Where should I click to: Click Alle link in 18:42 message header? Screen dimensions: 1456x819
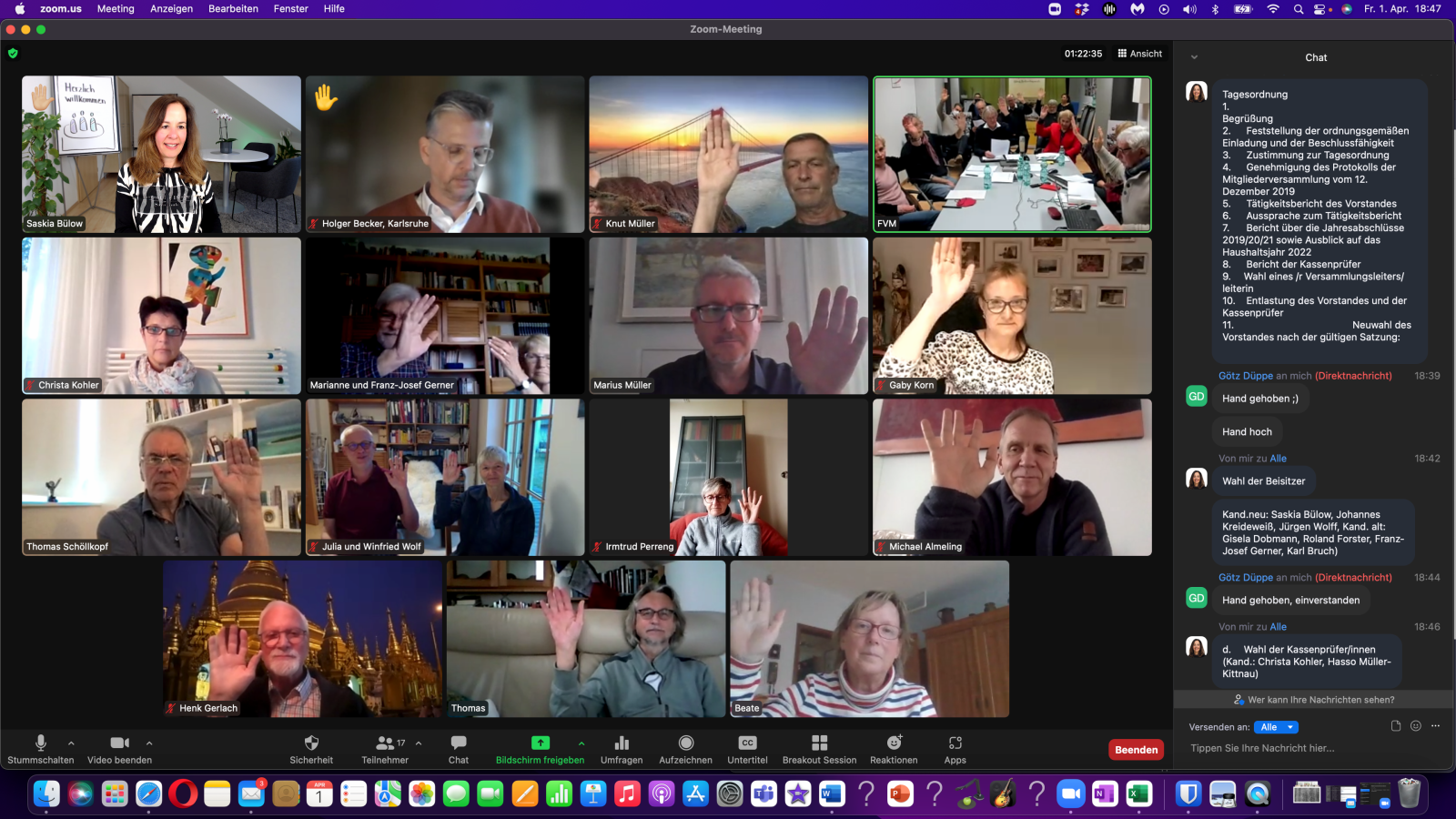[1279, 459]
